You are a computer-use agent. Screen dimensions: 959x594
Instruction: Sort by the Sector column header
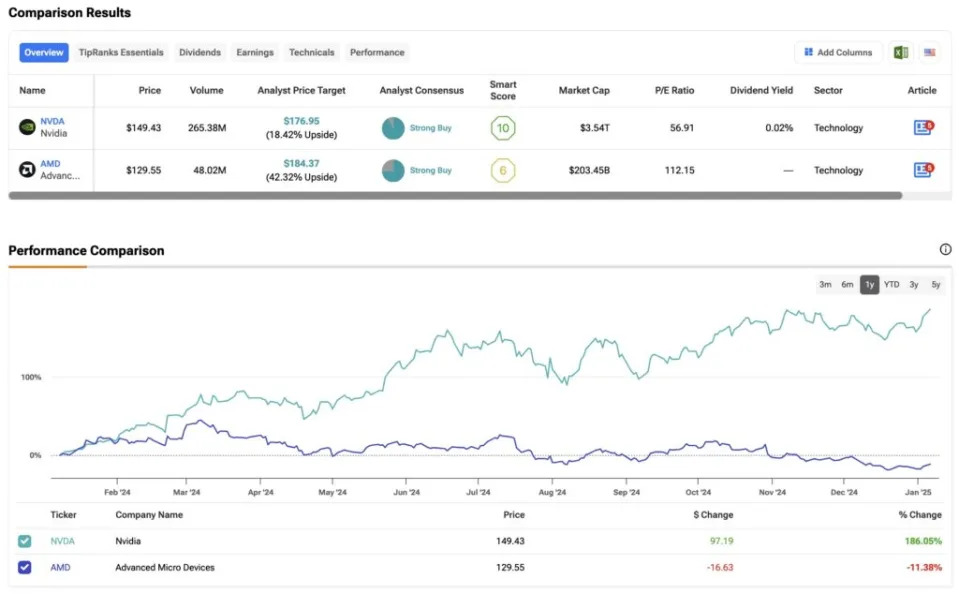828,91
